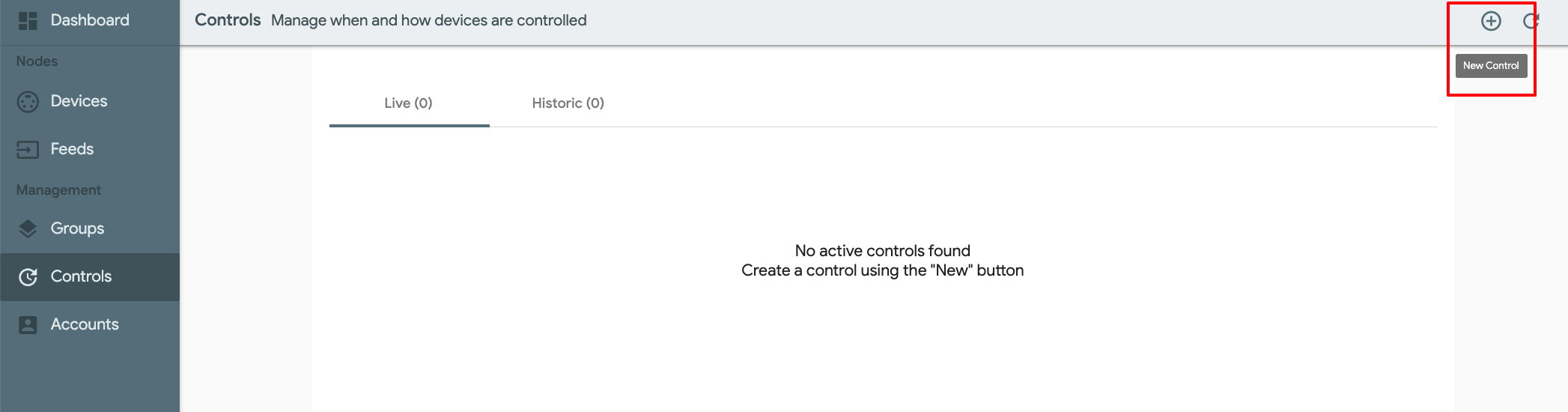Click the Groups layers icon
The height and width of the screenshot is (412, 1568).
pos(28,228)
